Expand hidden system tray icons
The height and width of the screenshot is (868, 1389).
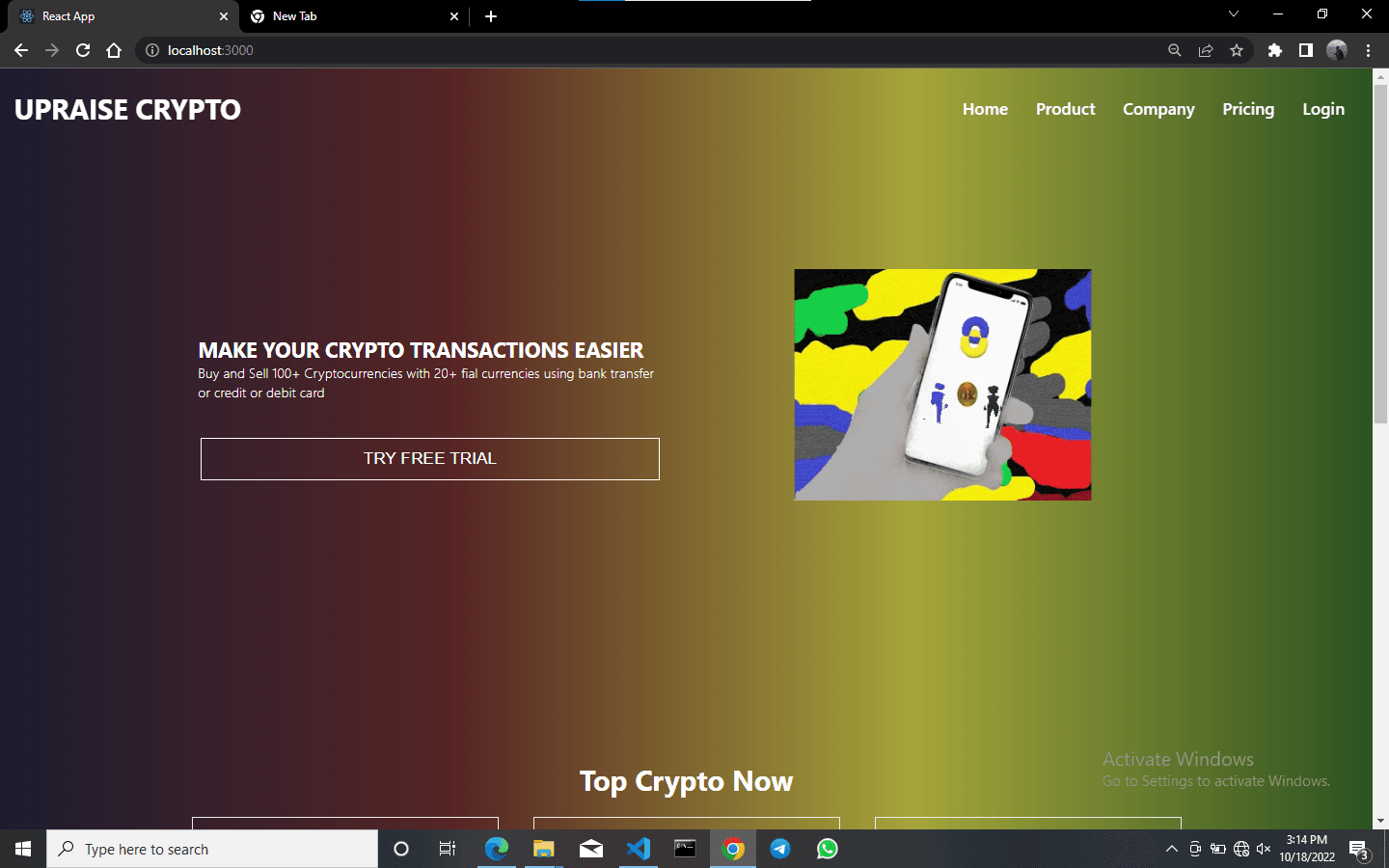pos(1171,849)
